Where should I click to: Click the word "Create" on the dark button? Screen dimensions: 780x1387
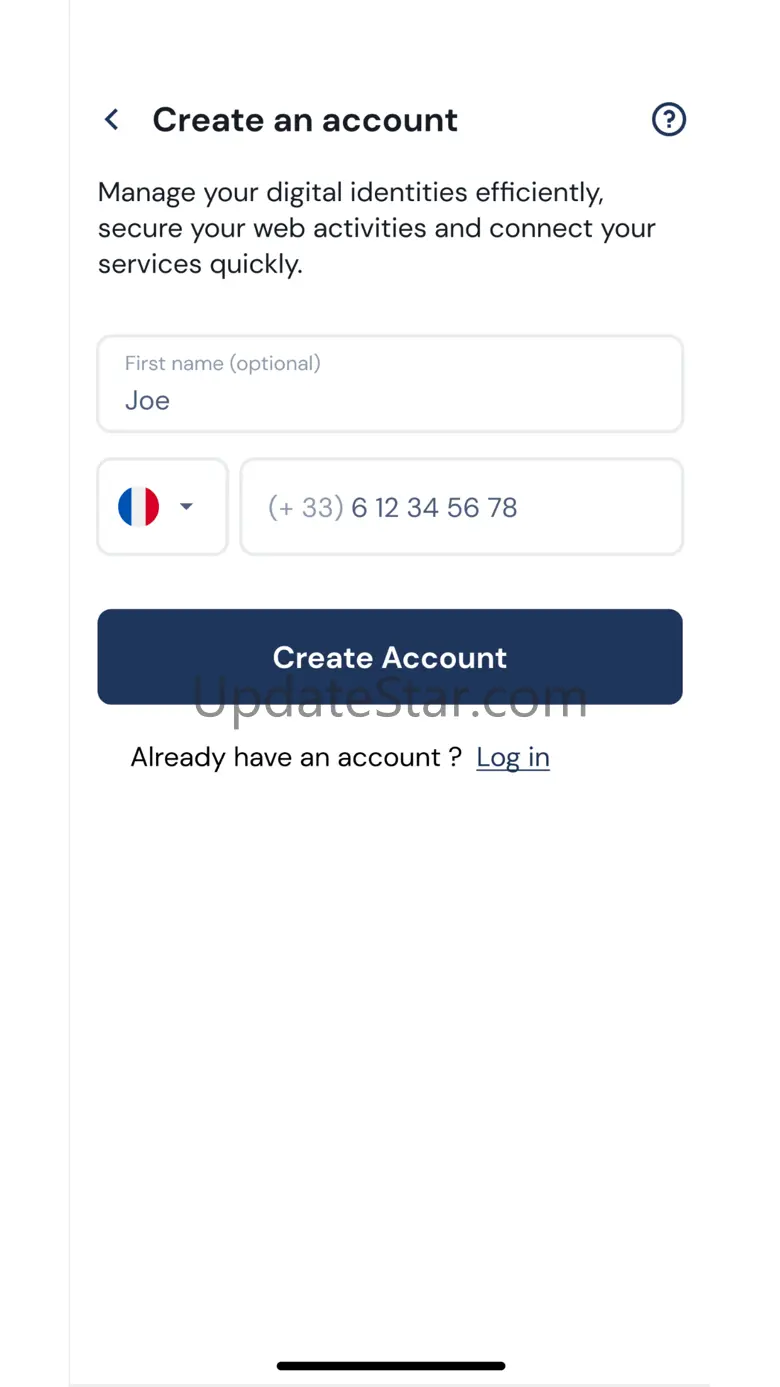click(x=322, y=657)
